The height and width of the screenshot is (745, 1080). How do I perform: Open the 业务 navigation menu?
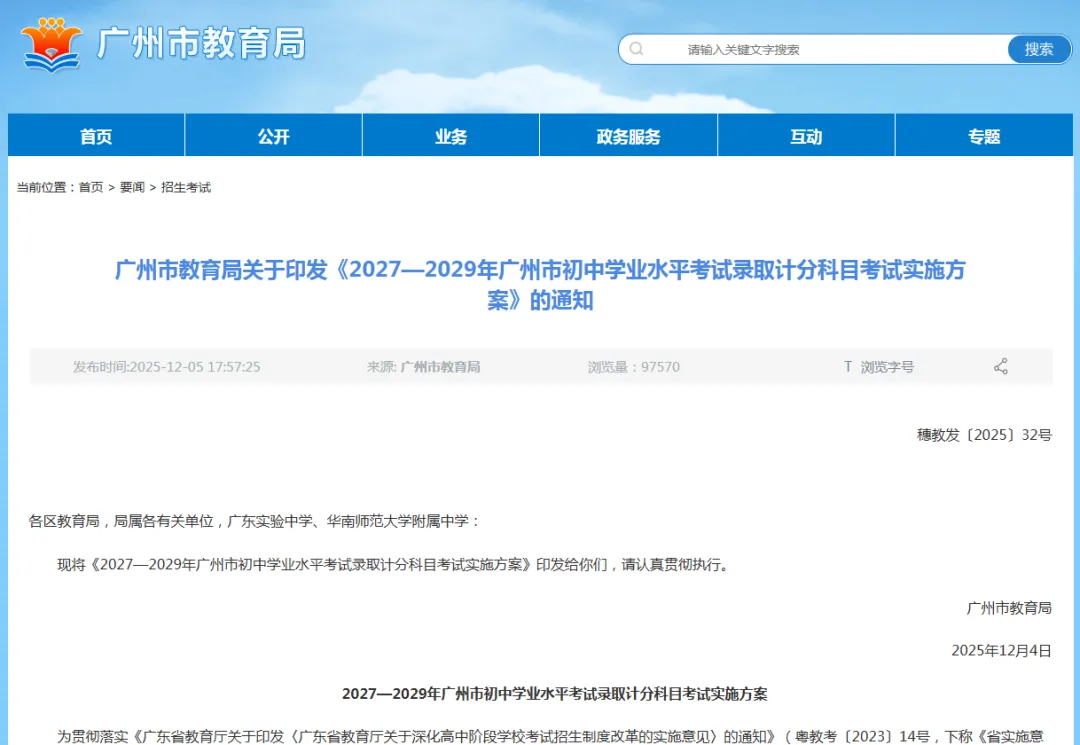(x=450, y=135)
